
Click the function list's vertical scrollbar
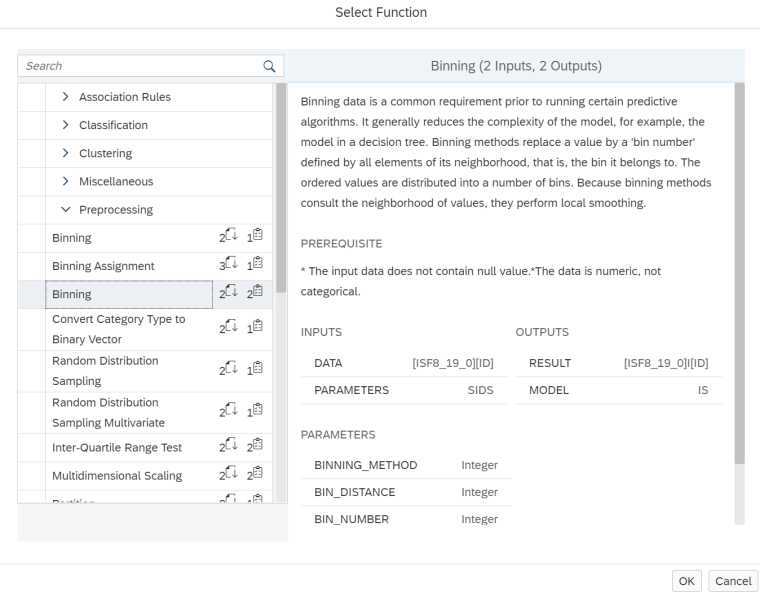(281, 190)
